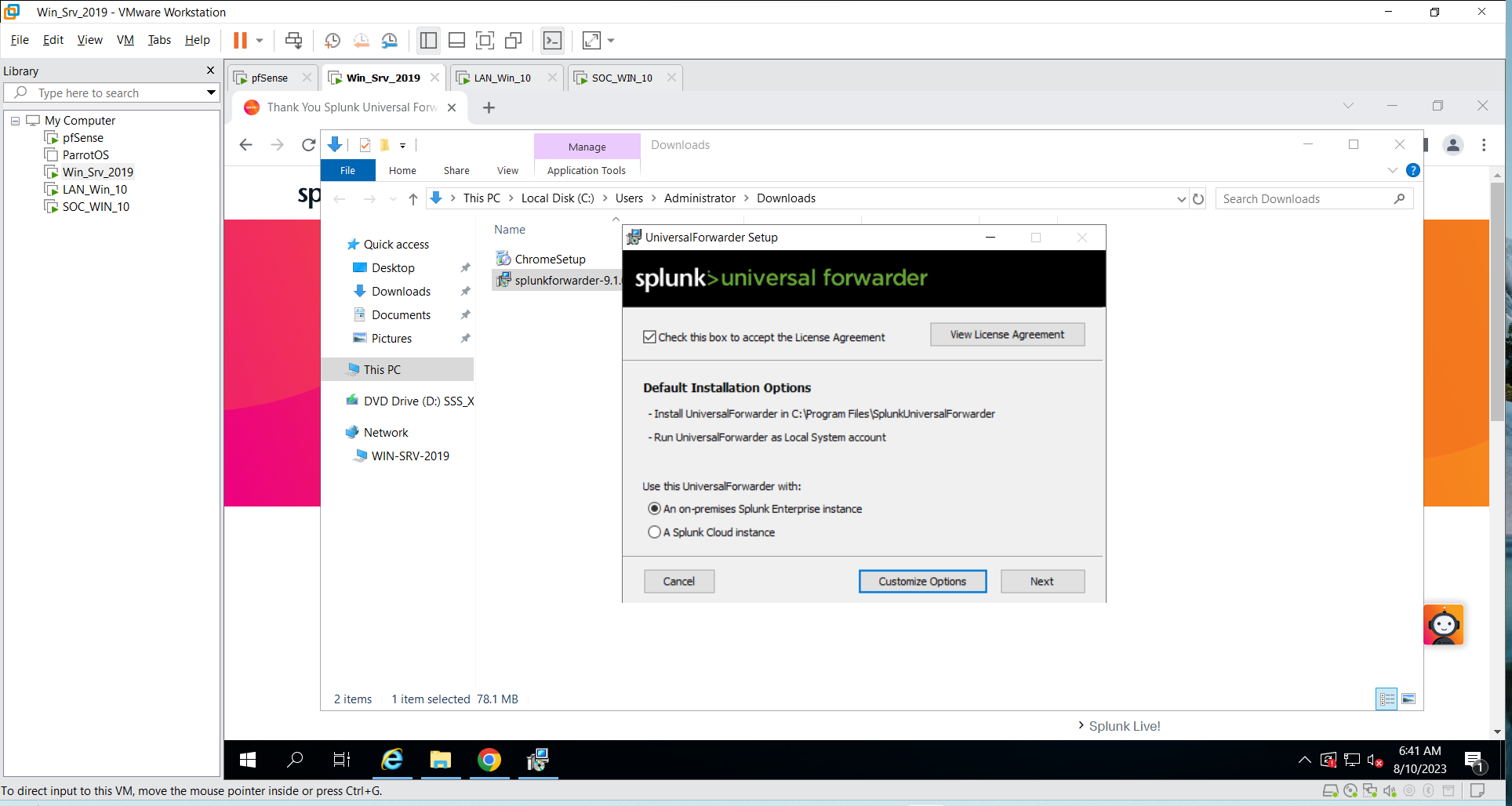1512x806 pixels.
Task: Expand the Explorer ribbon chevron
Action: 1393,170
